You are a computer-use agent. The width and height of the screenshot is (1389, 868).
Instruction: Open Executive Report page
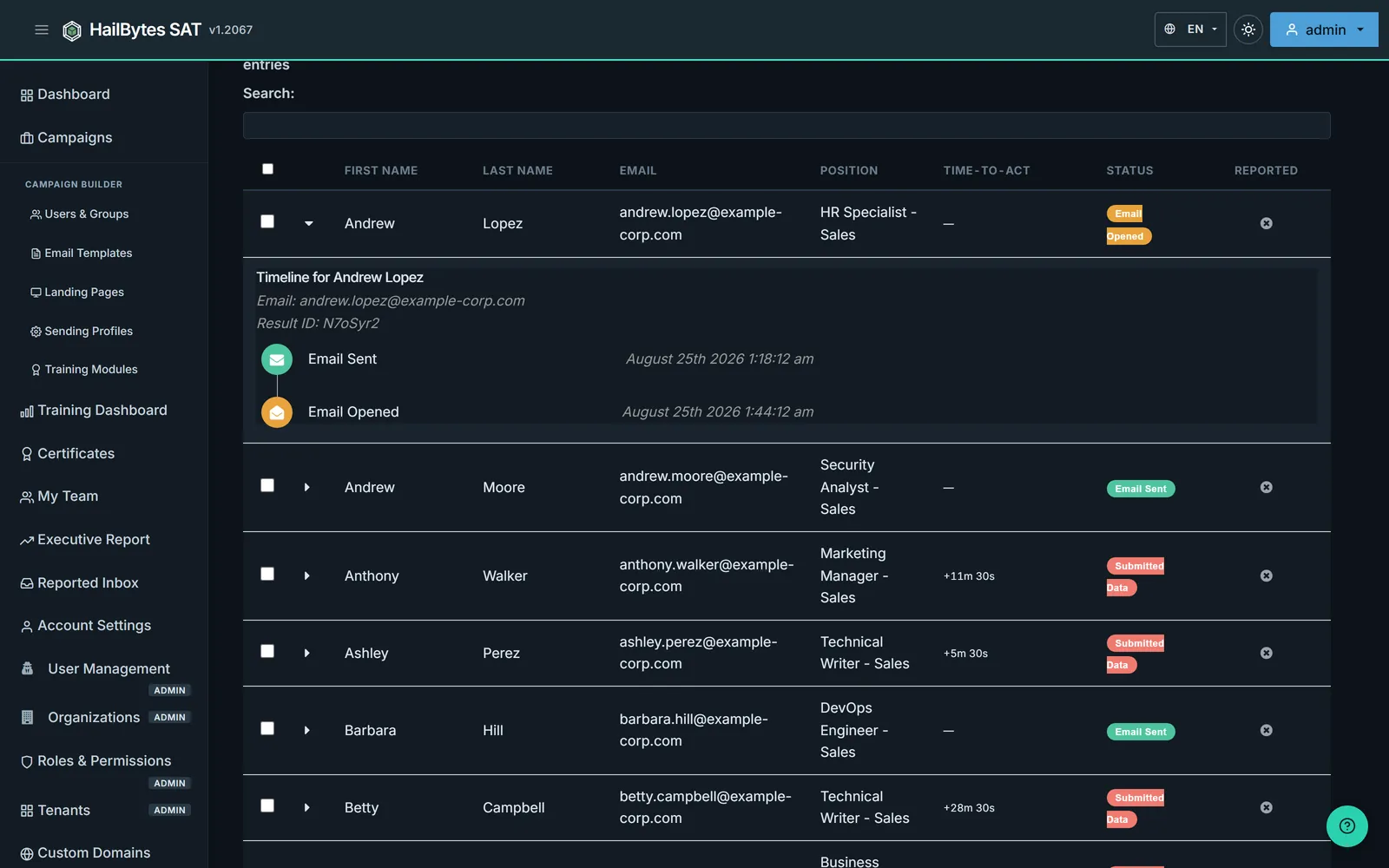click(x=85, y=540)
